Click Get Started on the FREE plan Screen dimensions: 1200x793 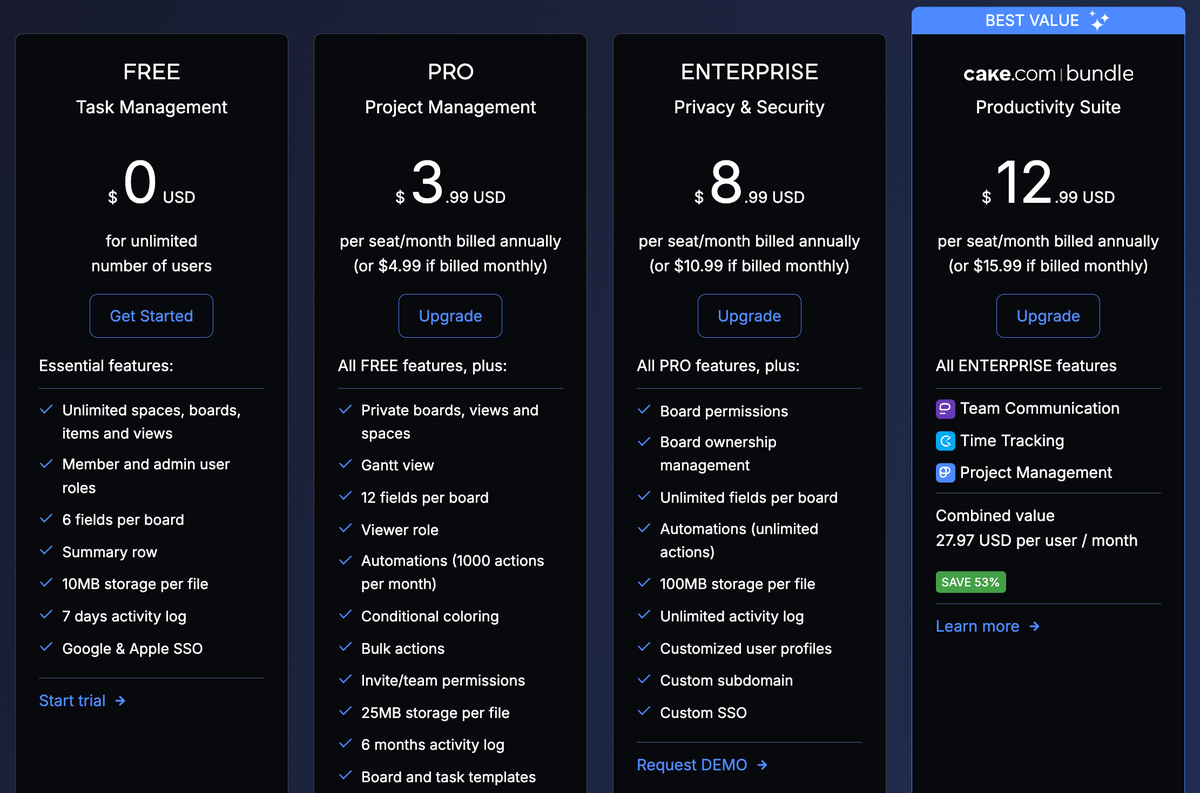pos(151,315)
